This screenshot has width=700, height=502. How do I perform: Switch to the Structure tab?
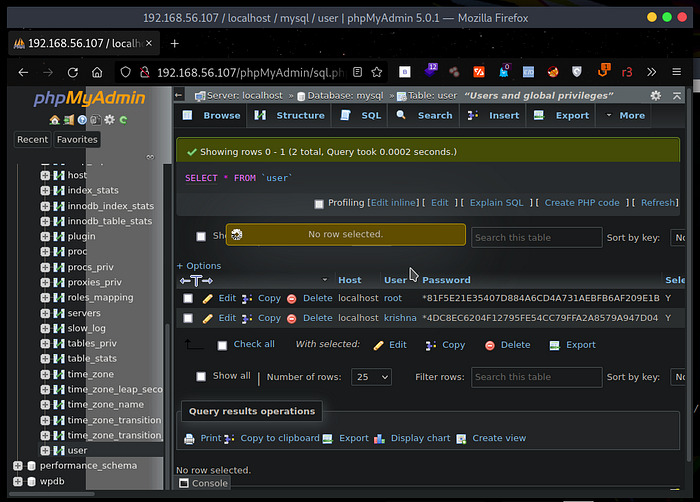point(291,115)
